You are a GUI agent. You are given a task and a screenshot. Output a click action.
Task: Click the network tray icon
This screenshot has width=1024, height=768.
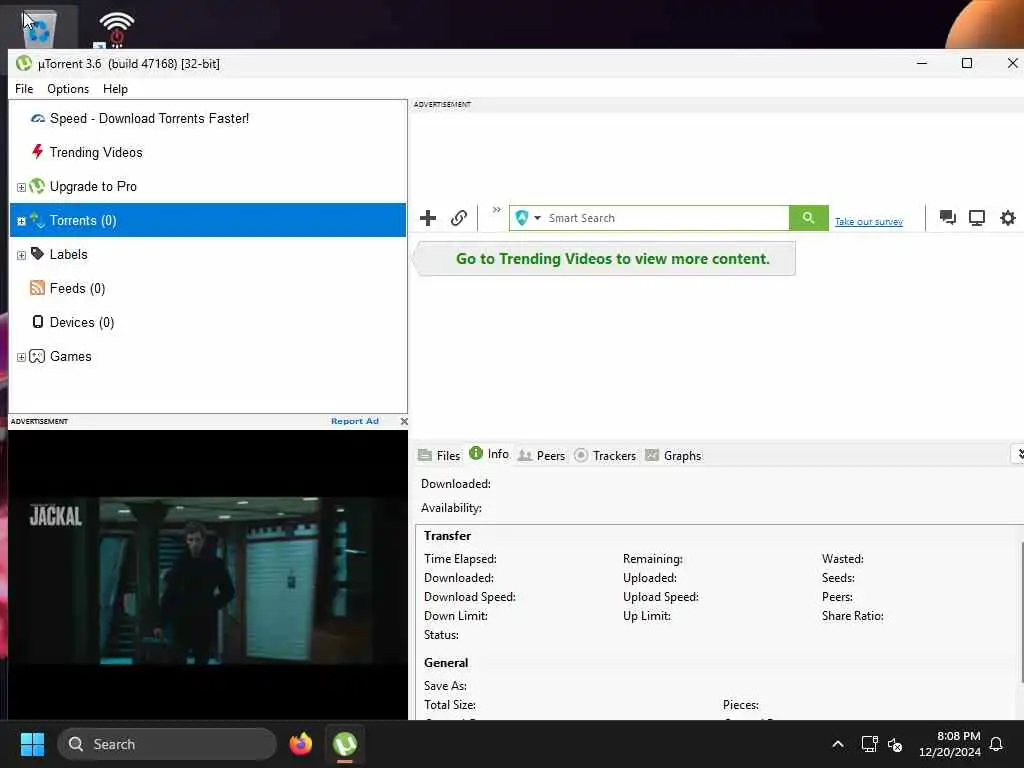coord(869,744)
